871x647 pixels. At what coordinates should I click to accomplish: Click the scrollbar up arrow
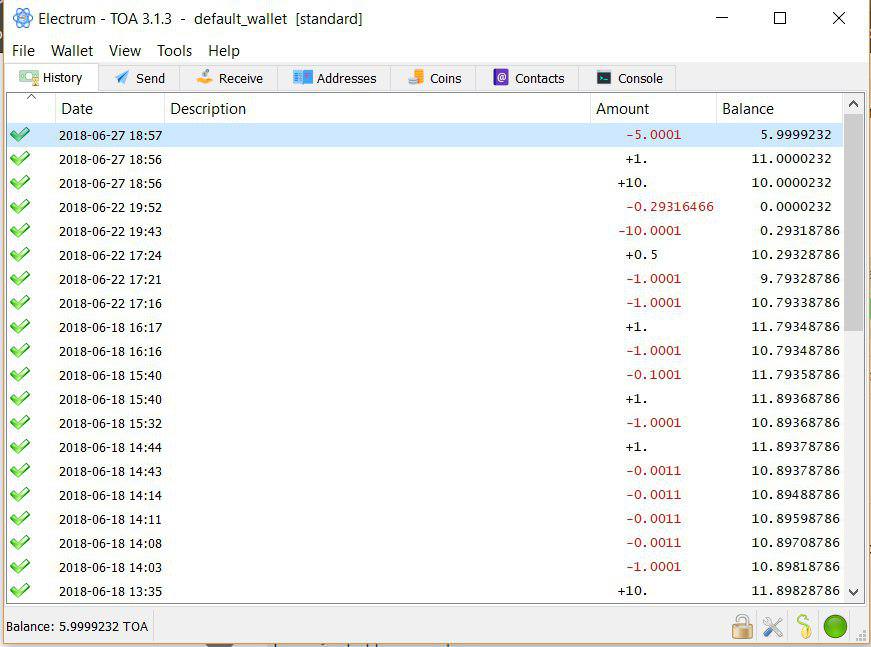(854, 104)
